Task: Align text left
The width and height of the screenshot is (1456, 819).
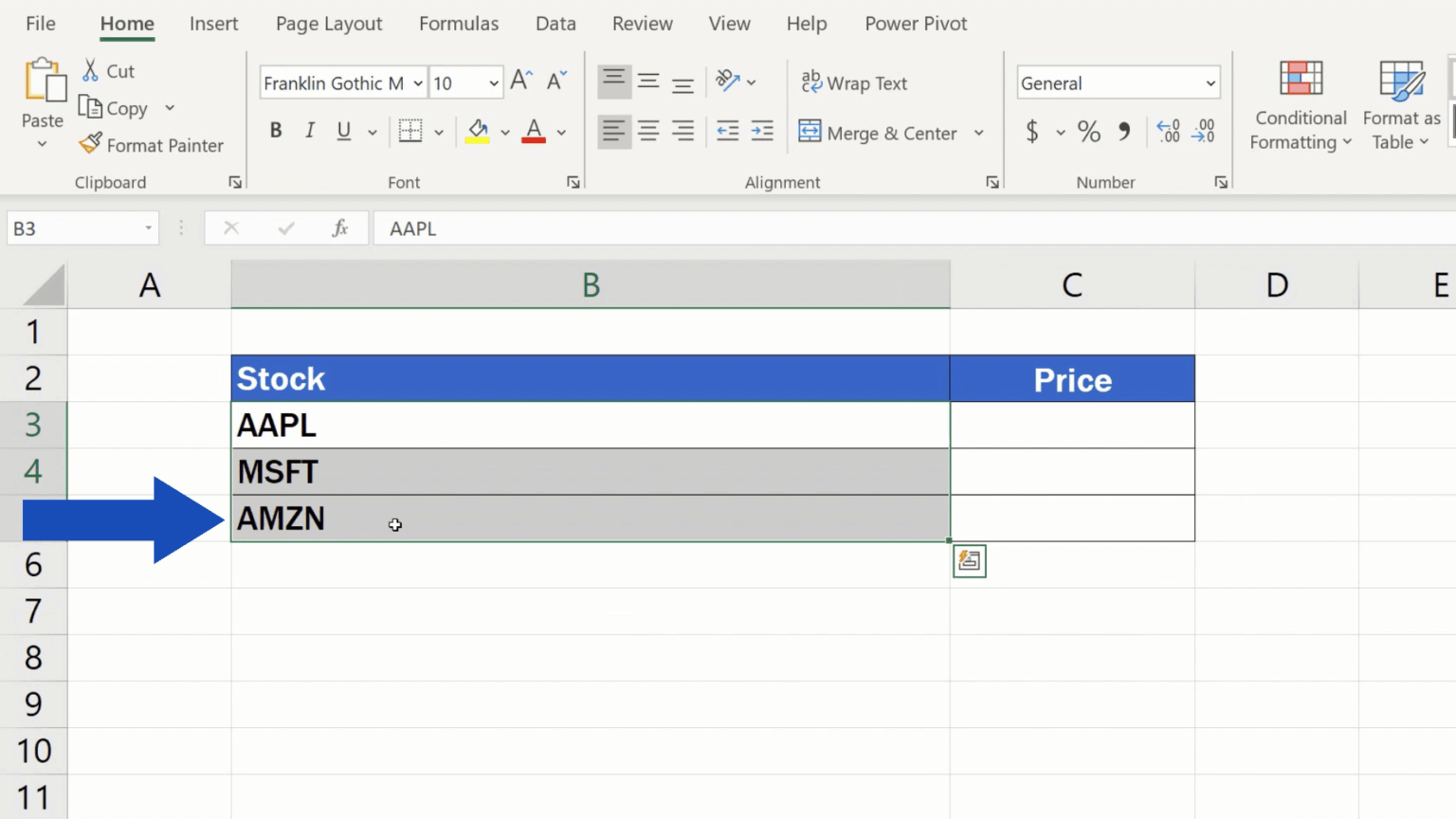Action: tap(614, 131)
